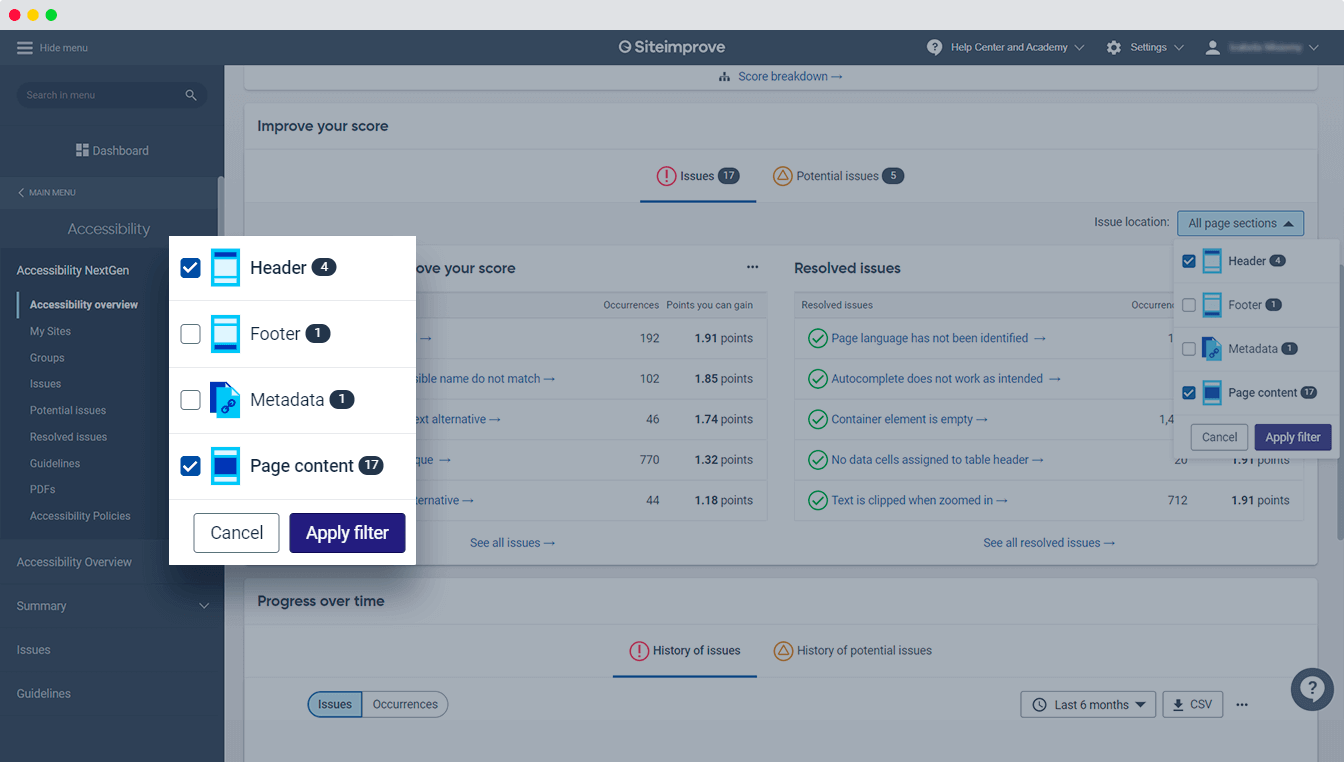Click the CSV export button
Image resolution: width=1344 pixels, height=762 pixels.
[x=1192, y=705]
